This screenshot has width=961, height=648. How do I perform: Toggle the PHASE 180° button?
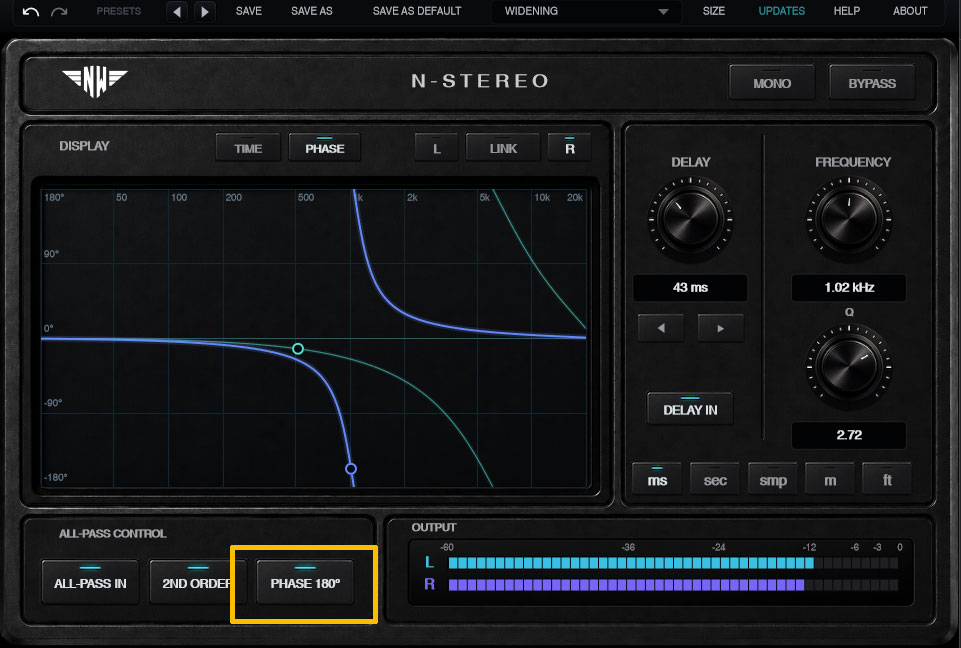(305, 582)
